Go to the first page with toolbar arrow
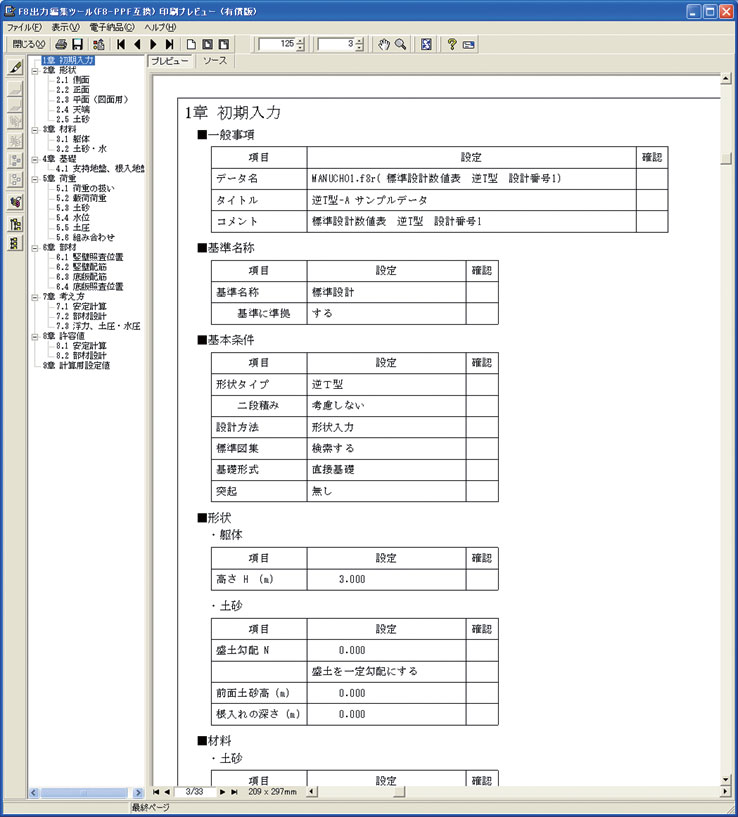The height and width of the screenshot is (817, 738). [121, 44]
